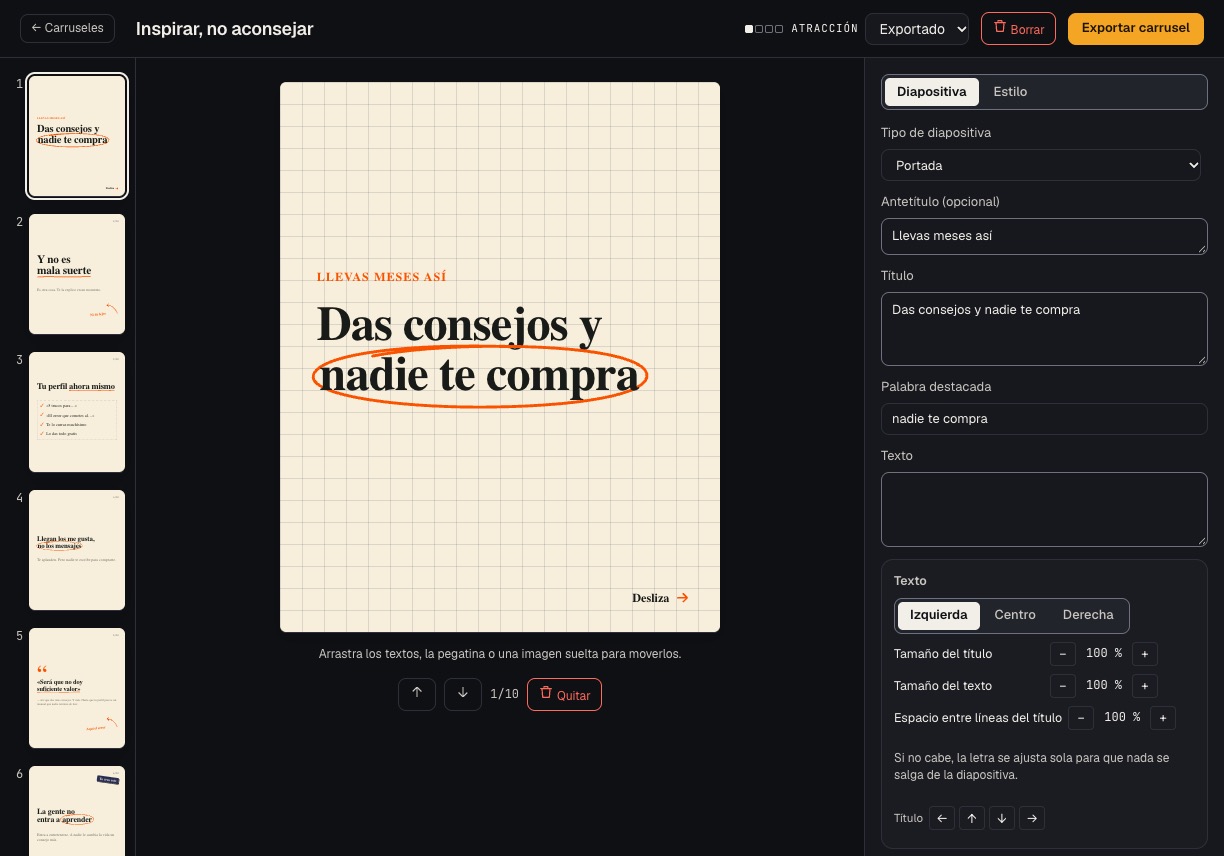
Task: Select slide 5 thumbnail with quote marks
Action: (x=77, y=688)
